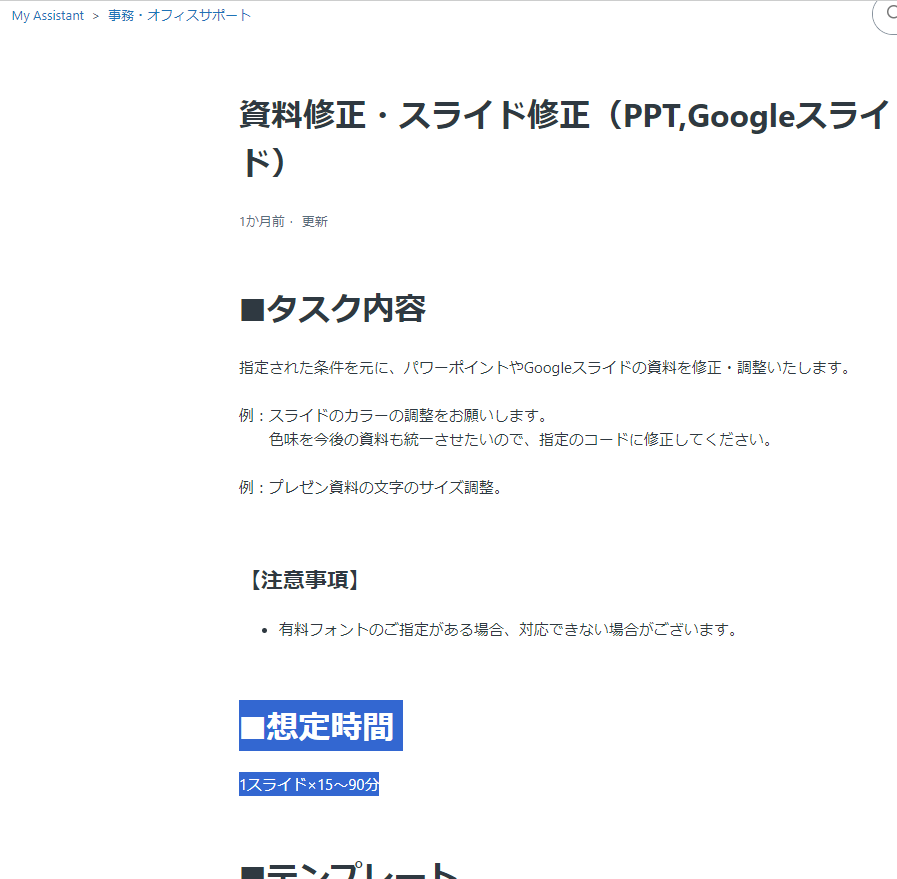
Task: Click the line starting with 色味を今後の資料も
Action: tap(520, 439)
